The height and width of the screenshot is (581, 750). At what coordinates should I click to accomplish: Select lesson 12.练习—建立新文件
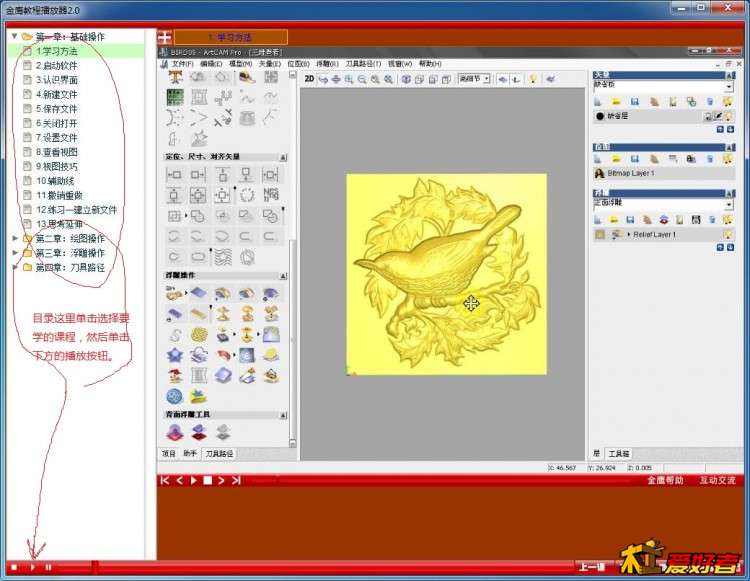[x=77, y=209]
